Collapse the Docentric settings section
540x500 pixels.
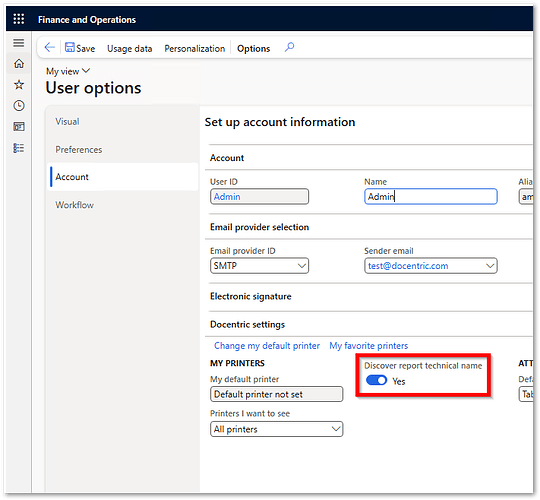(247, 324)
